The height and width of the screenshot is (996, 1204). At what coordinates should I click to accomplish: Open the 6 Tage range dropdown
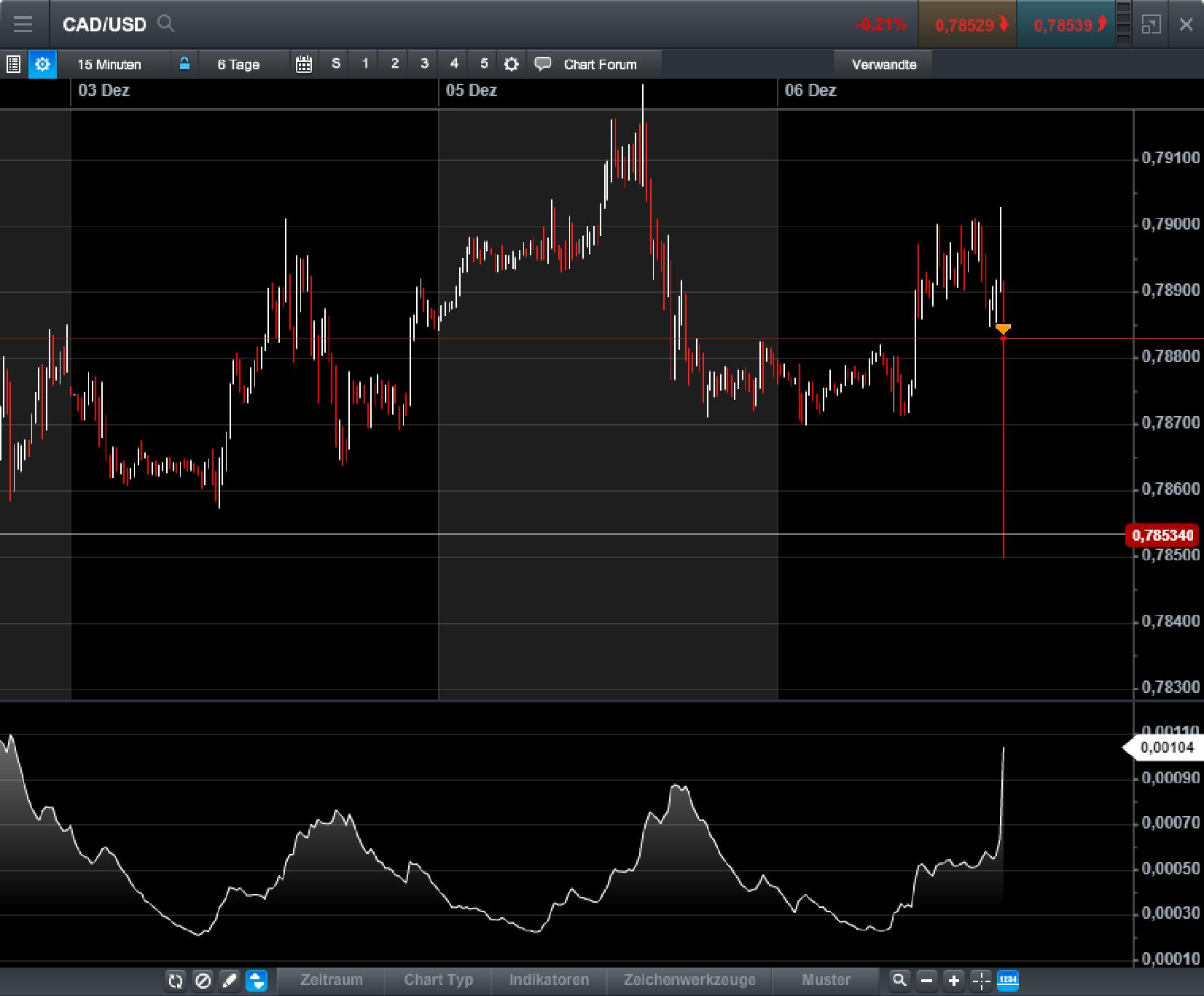[237, 64]
